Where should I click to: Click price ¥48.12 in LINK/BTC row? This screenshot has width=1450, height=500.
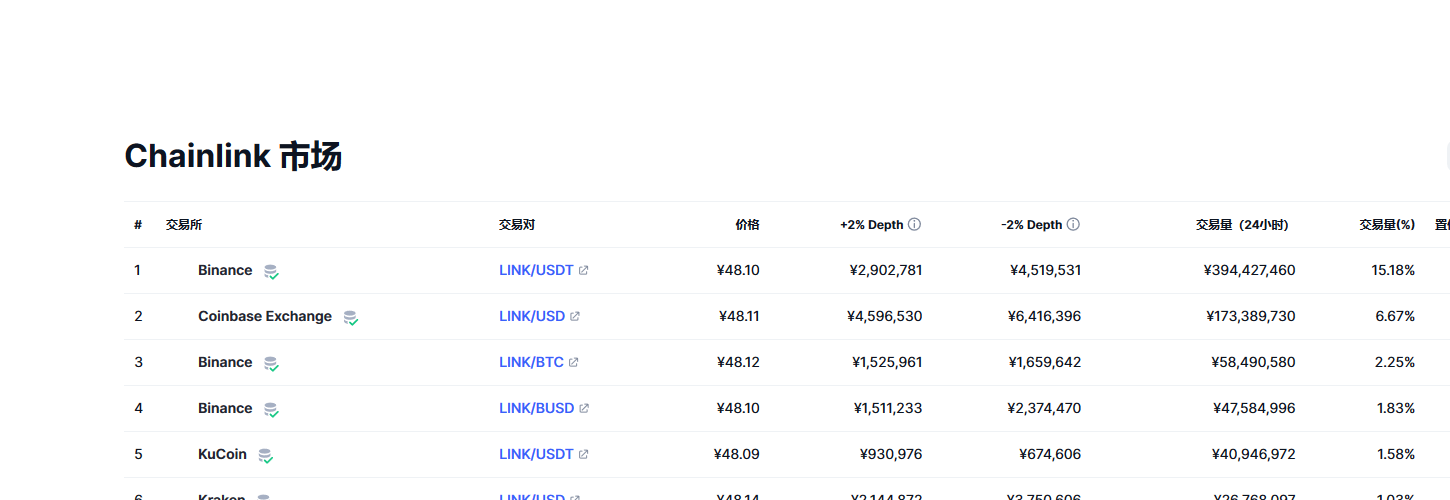pyautogui.click(x=738, y=362)
